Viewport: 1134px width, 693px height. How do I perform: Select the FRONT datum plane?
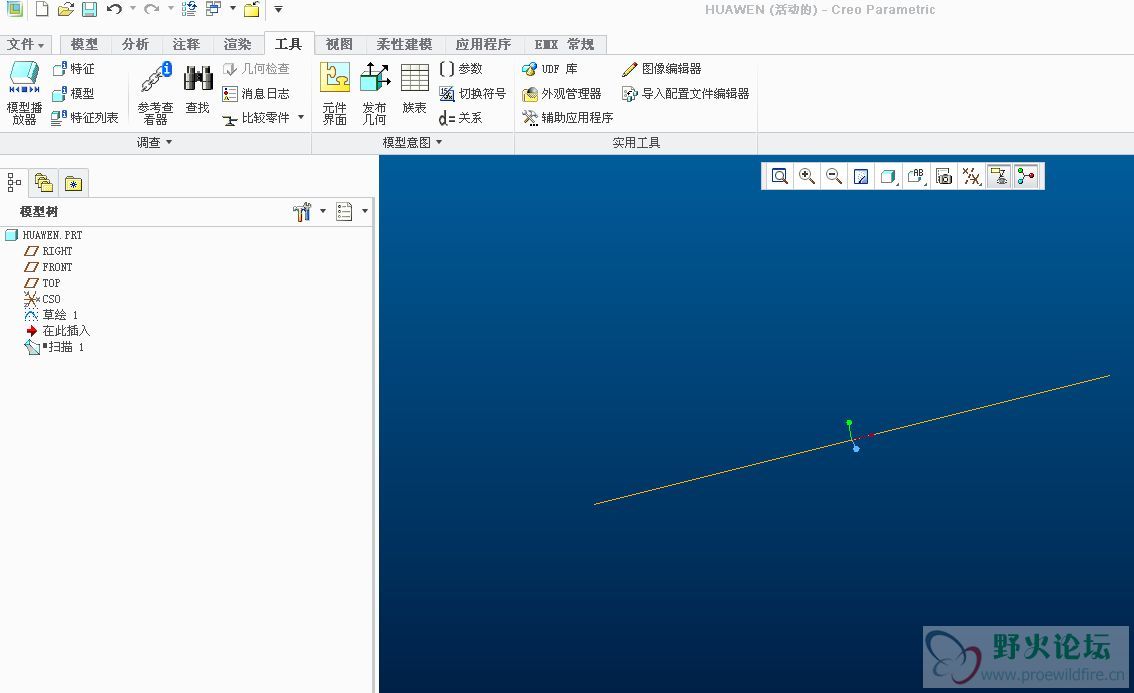48,267
